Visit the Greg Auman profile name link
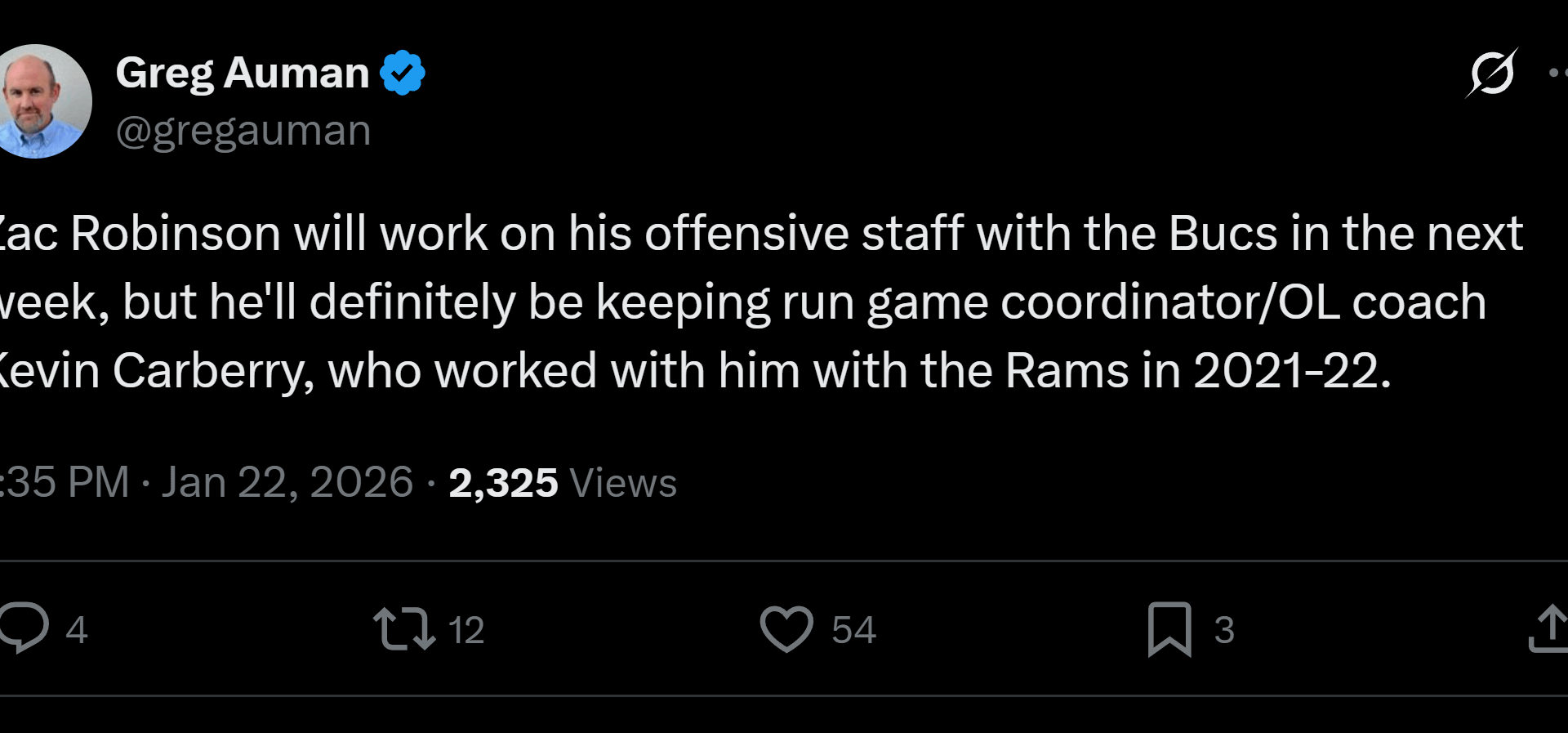Viewport: 1568px width, 733px height. 241,72
